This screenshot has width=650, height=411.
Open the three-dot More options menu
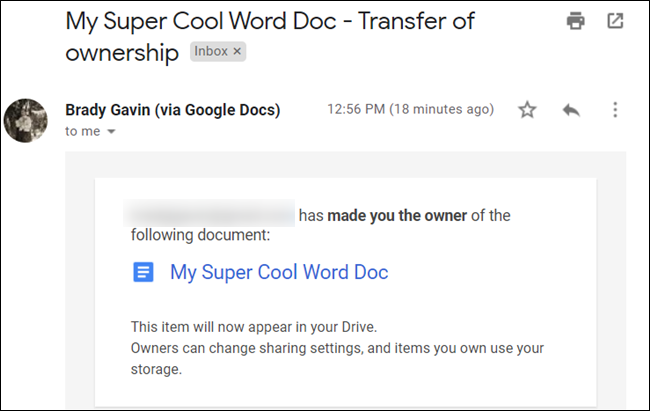615,110
